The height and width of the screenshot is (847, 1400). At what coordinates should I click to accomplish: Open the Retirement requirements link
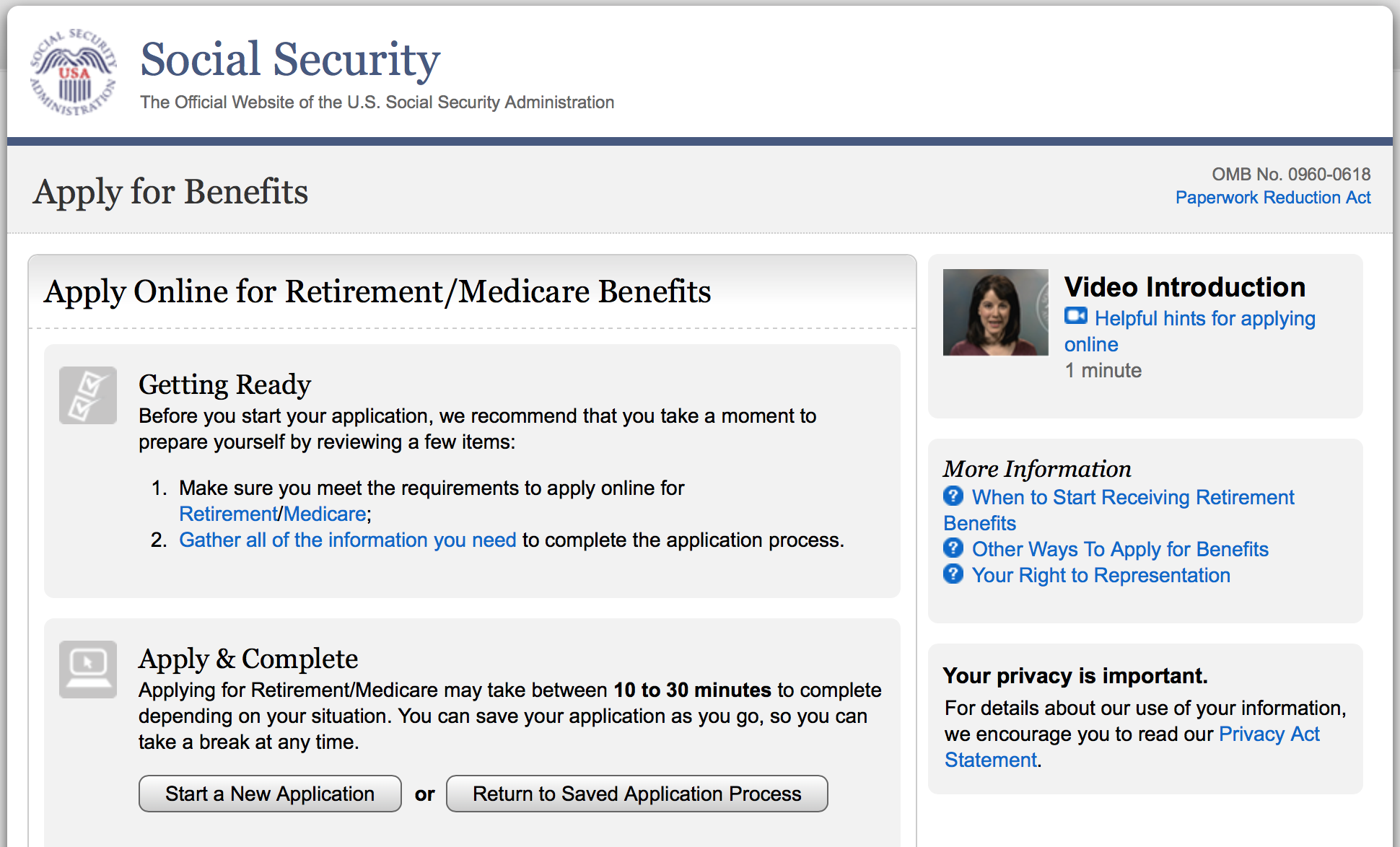[x=227, y=514]
